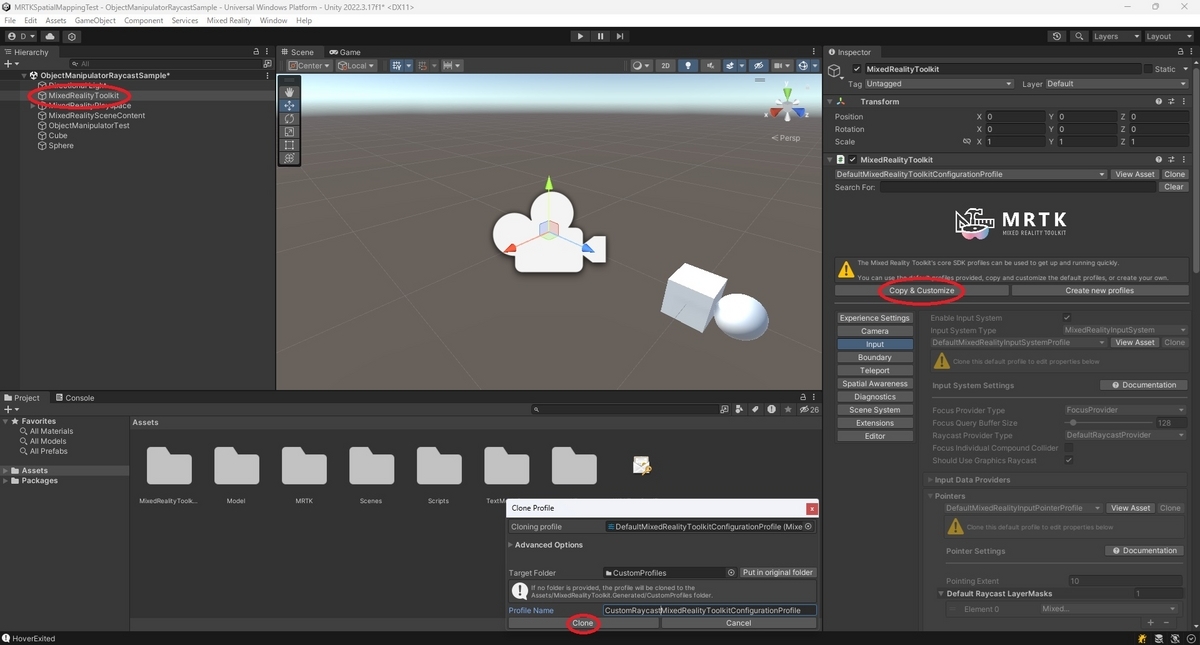Toggle MixedRealityToolkit GameObject active checkbox

tap(857, 69)
